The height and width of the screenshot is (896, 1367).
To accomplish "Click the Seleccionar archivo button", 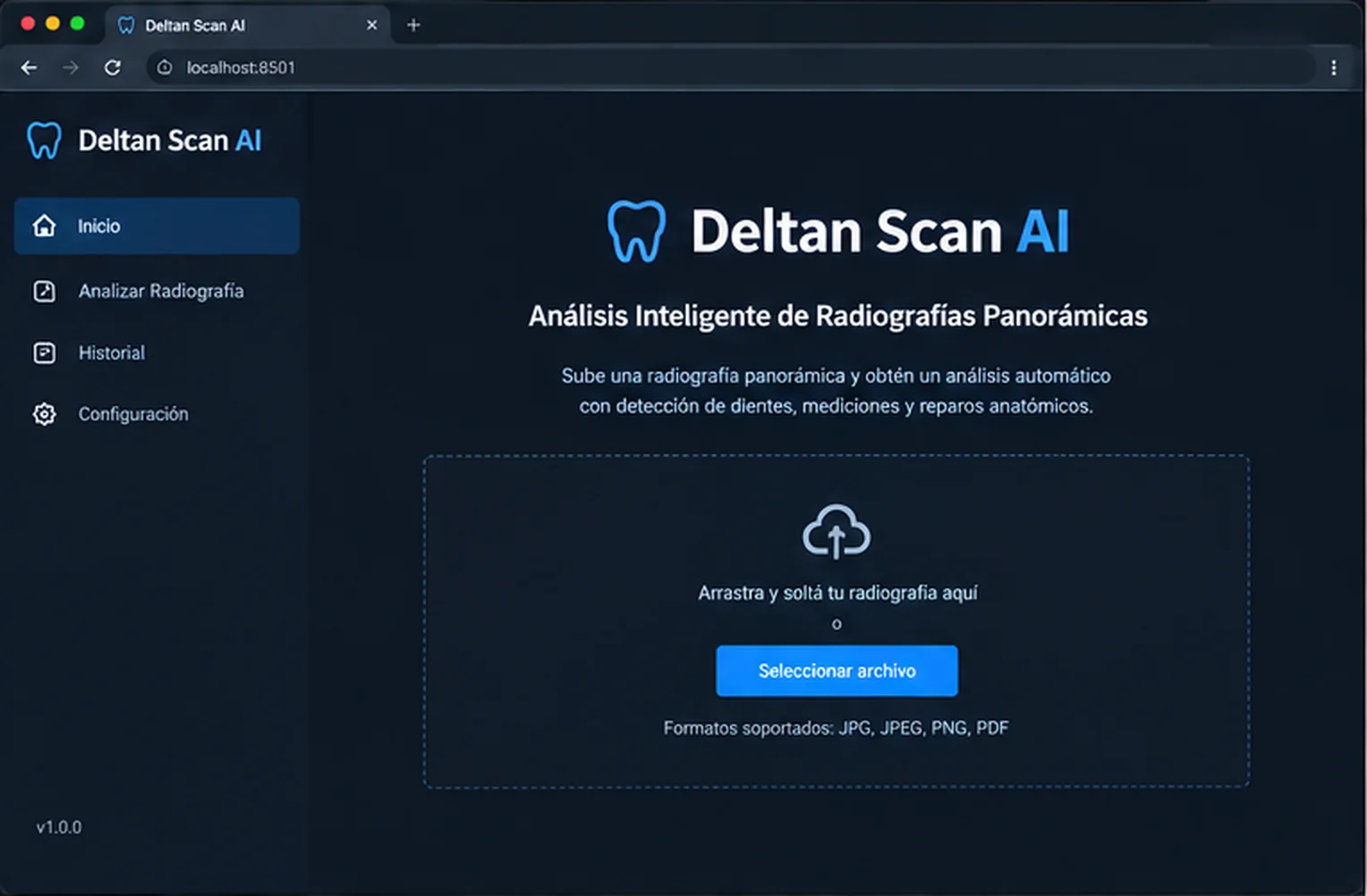I will [836, 671].
